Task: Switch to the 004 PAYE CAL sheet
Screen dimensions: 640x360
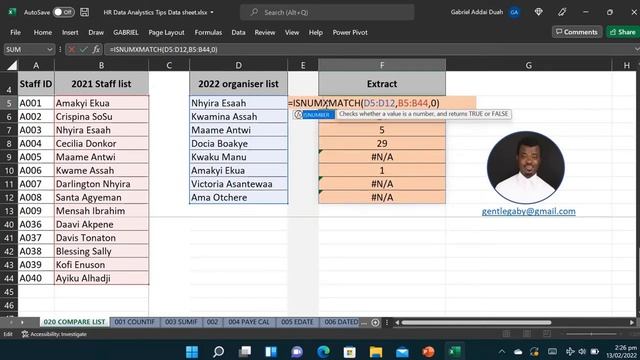Action: point(249,322)
